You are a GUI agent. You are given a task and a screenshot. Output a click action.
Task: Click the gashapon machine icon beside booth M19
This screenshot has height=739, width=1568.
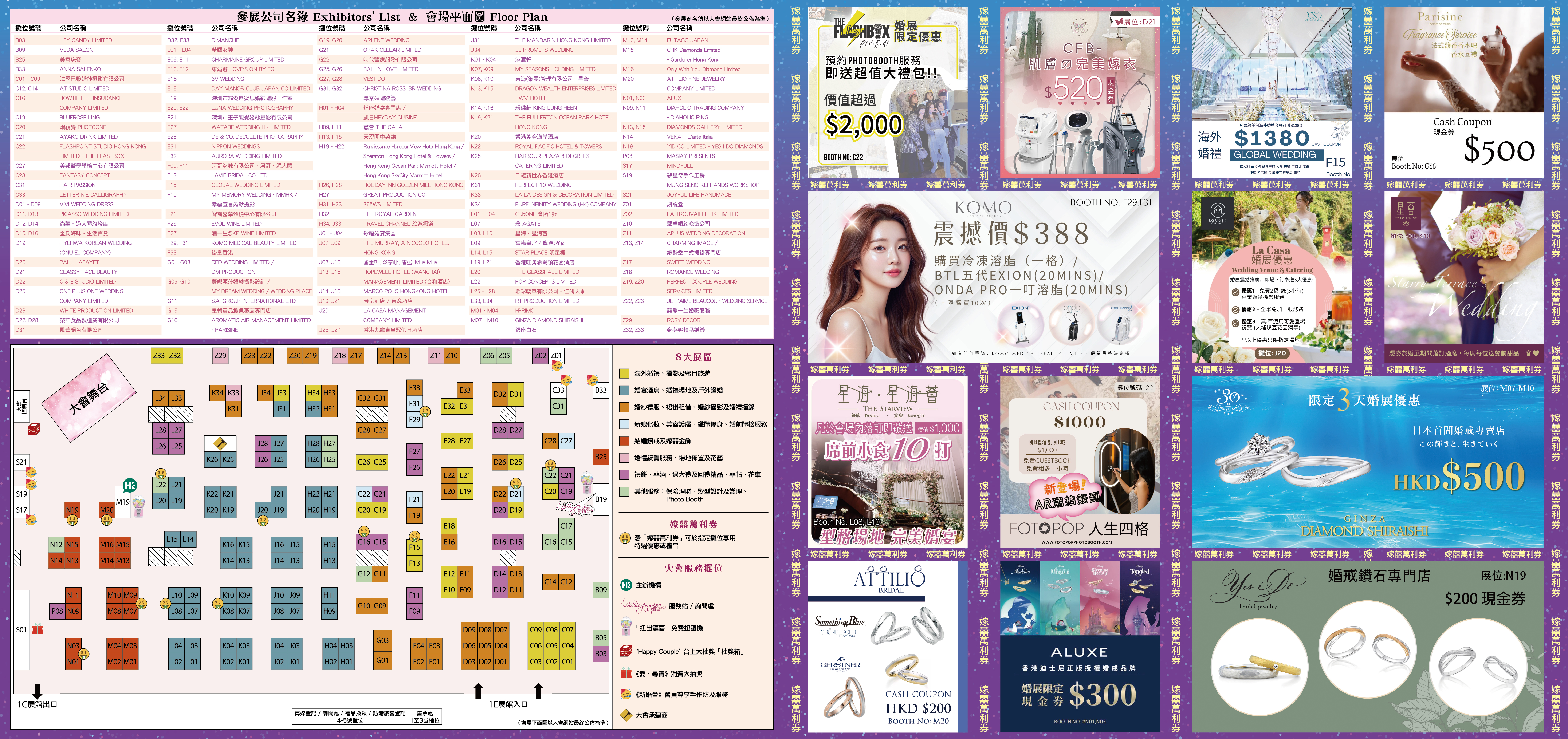(139, 506)
